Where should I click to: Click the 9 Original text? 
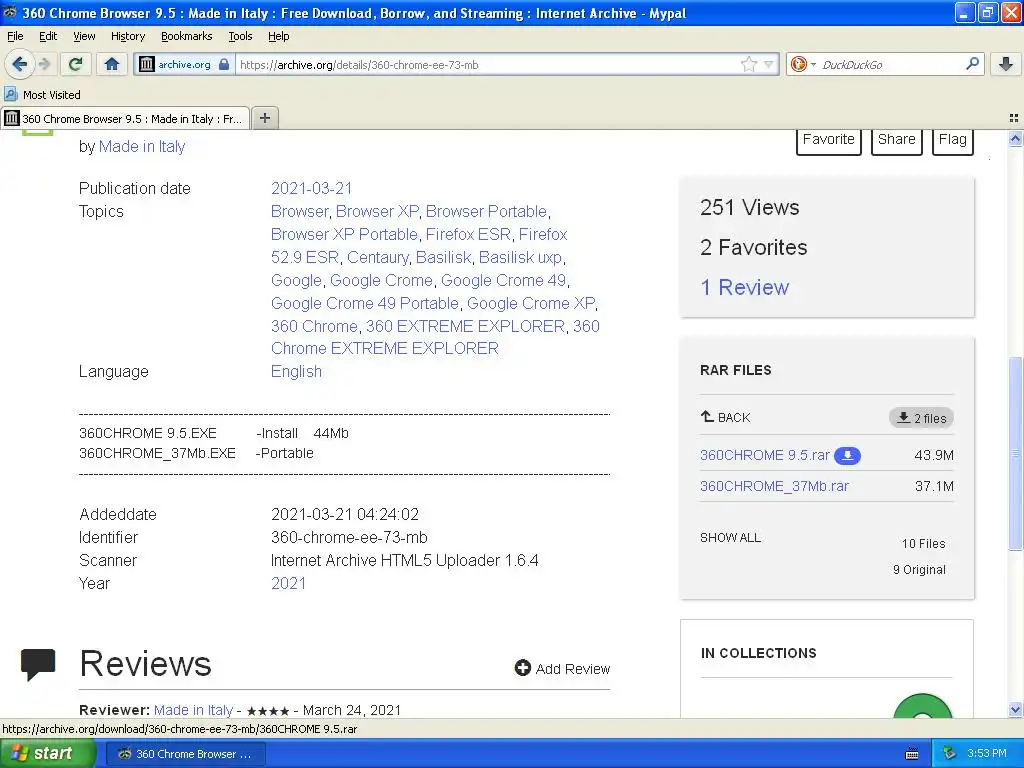pos(919,569)
